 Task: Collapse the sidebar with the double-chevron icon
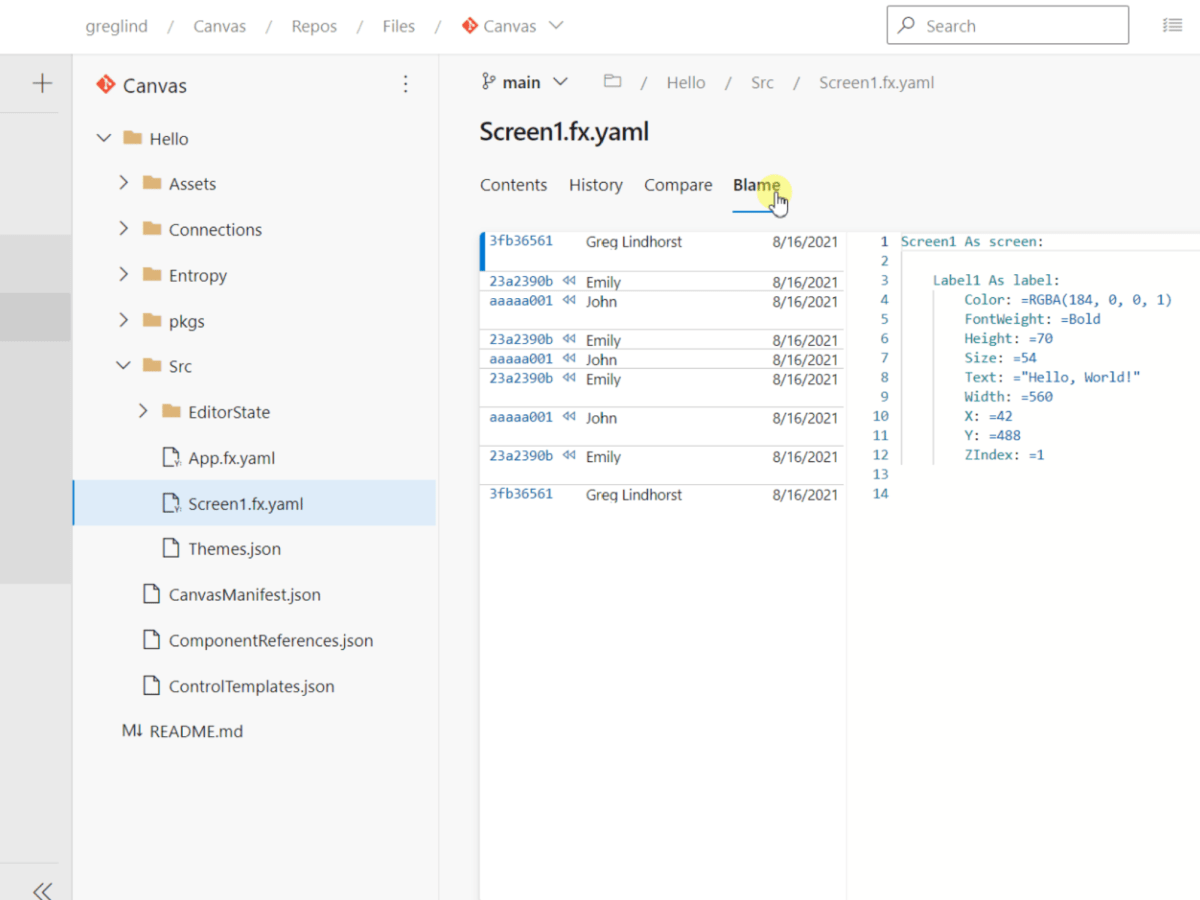[x=42, y=890]
